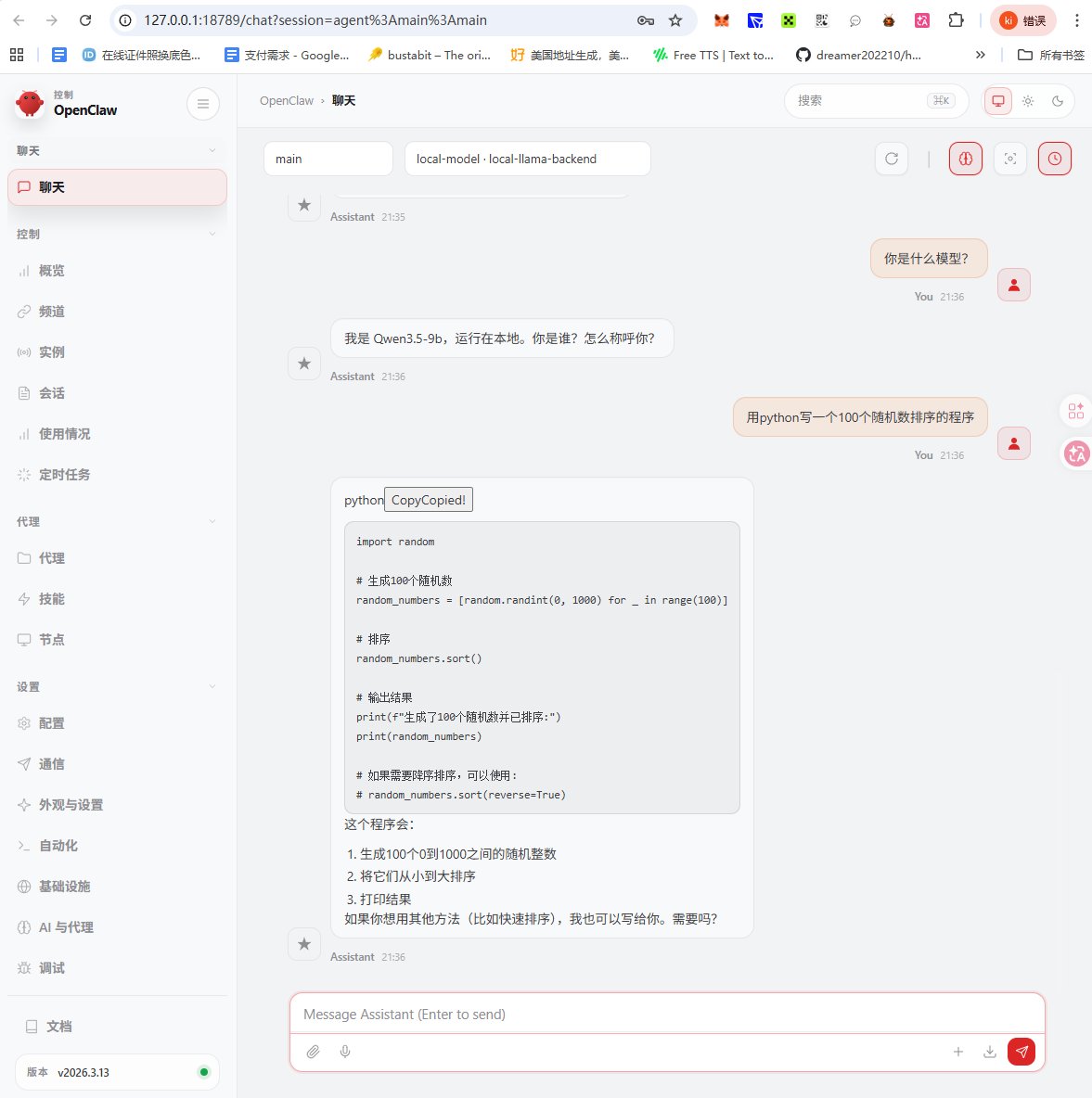The width and height of the screenshot is (1092, 1098).
Task: Collapse the sidebar with hamburger icon
Action: tap(203, 104)
